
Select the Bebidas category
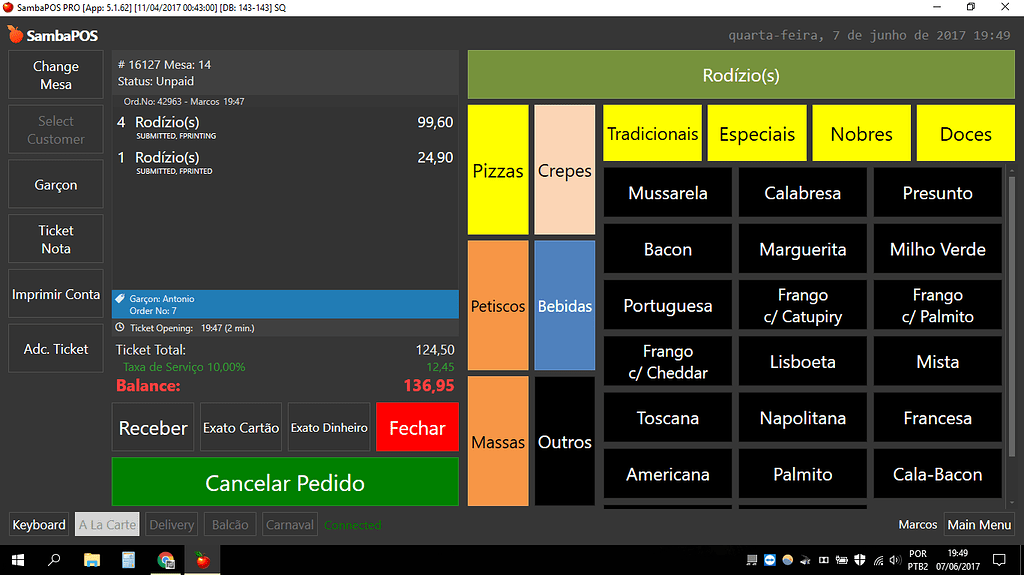[565, 306]
